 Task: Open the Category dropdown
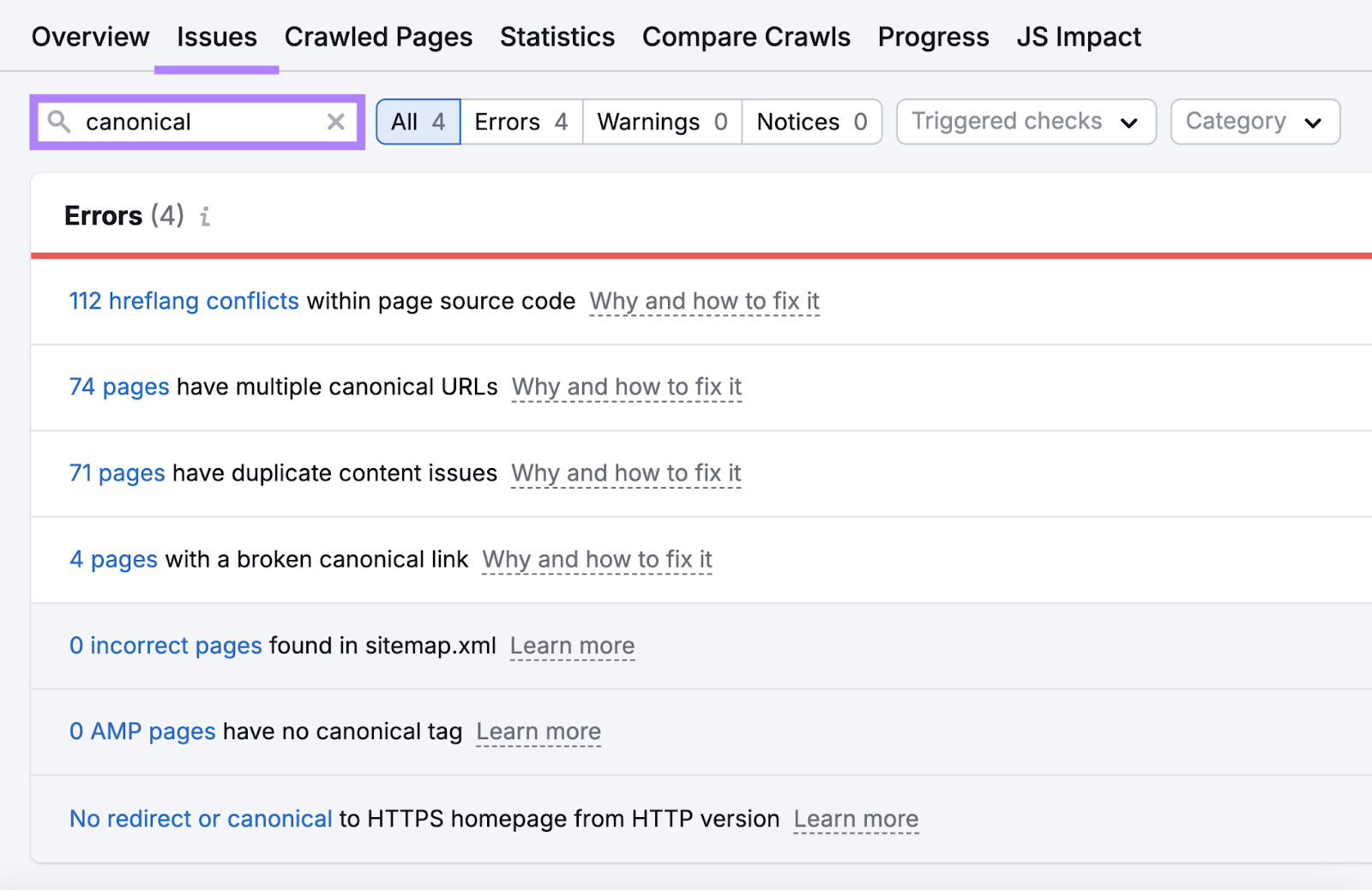[x=1255, y=122]
